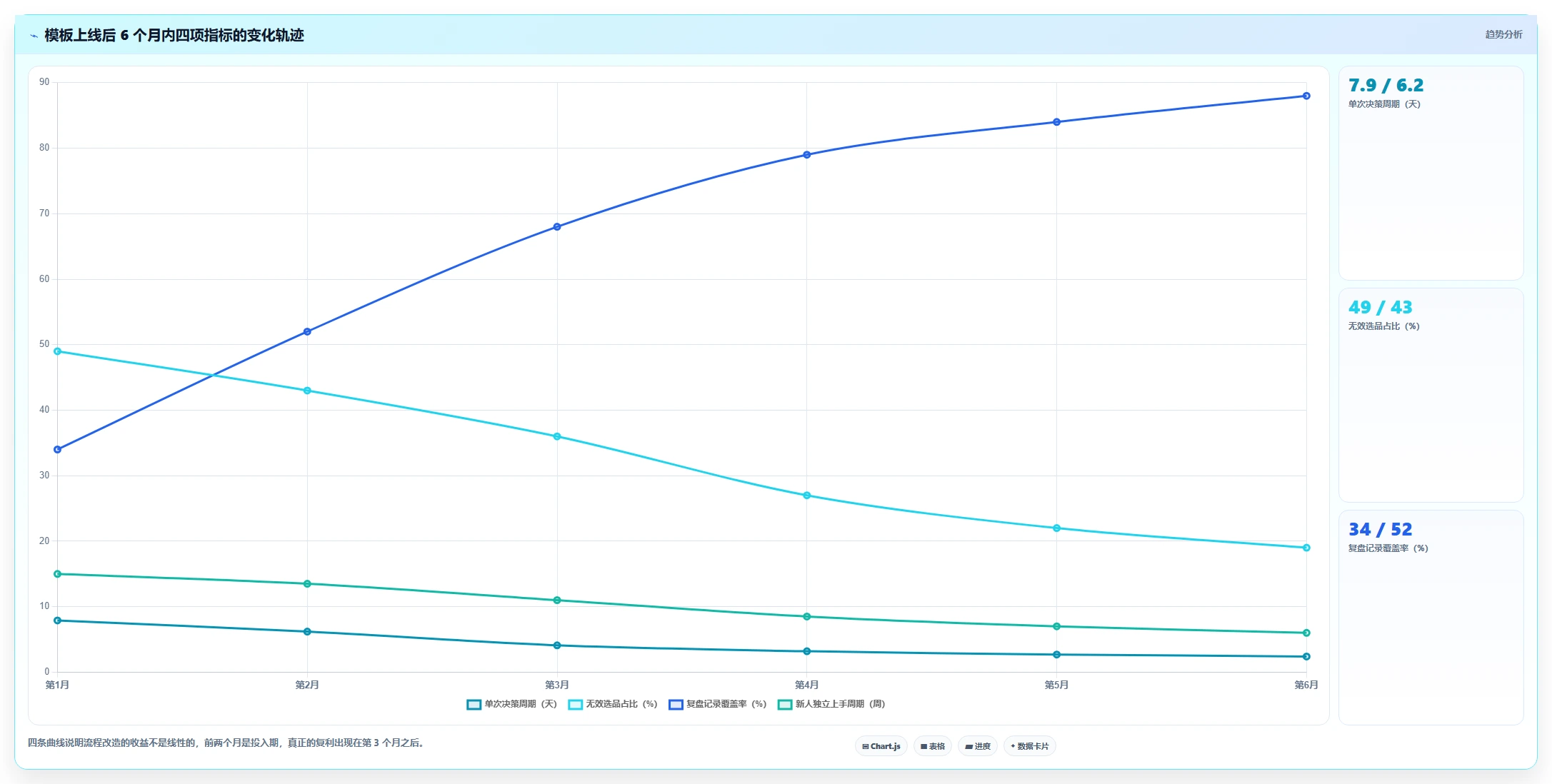Click the 单次决策周期 data point at 第2月

point(307,632)
